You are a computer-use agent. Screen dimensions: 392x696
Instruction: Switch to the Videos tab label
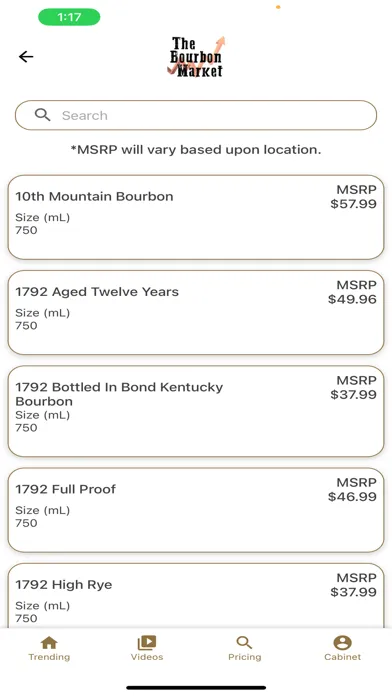click(x=147, y=657)
